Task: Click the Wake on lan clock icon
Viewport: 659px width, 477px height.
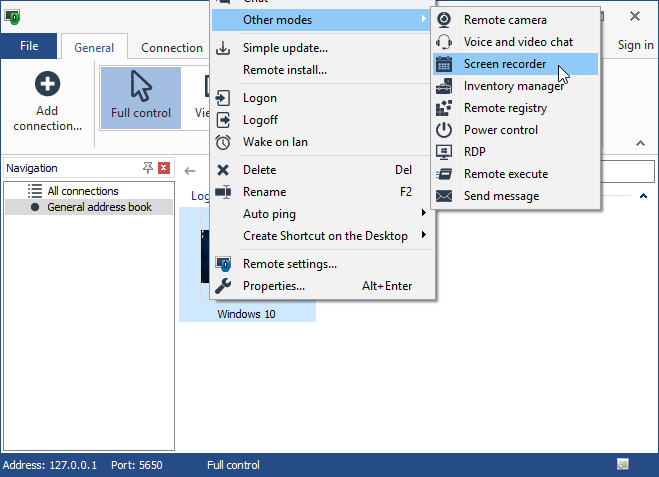Action: (224, 142)
